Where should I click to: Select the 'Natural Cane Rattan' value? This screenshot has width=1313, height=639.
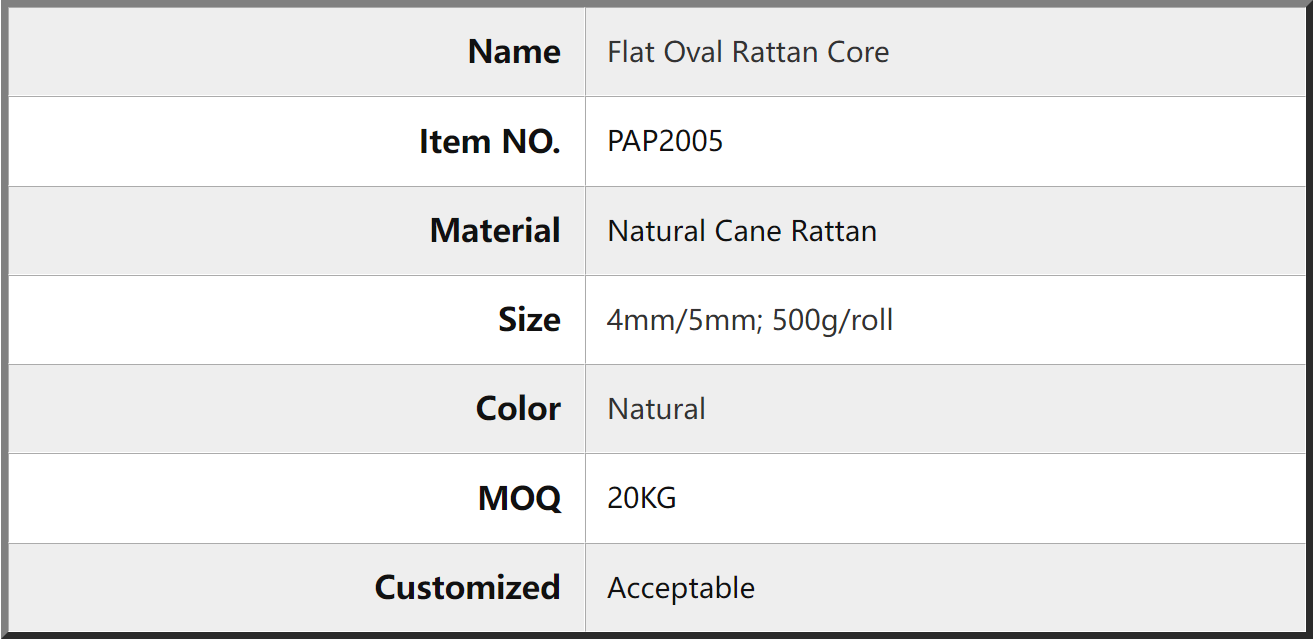(742, 231)
